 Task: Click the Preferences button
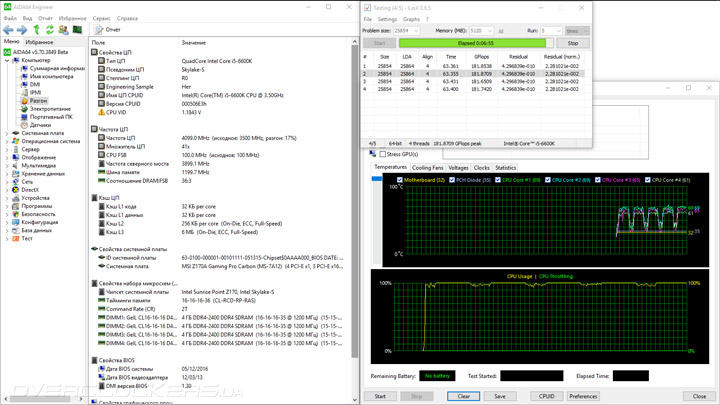point(583,396)
